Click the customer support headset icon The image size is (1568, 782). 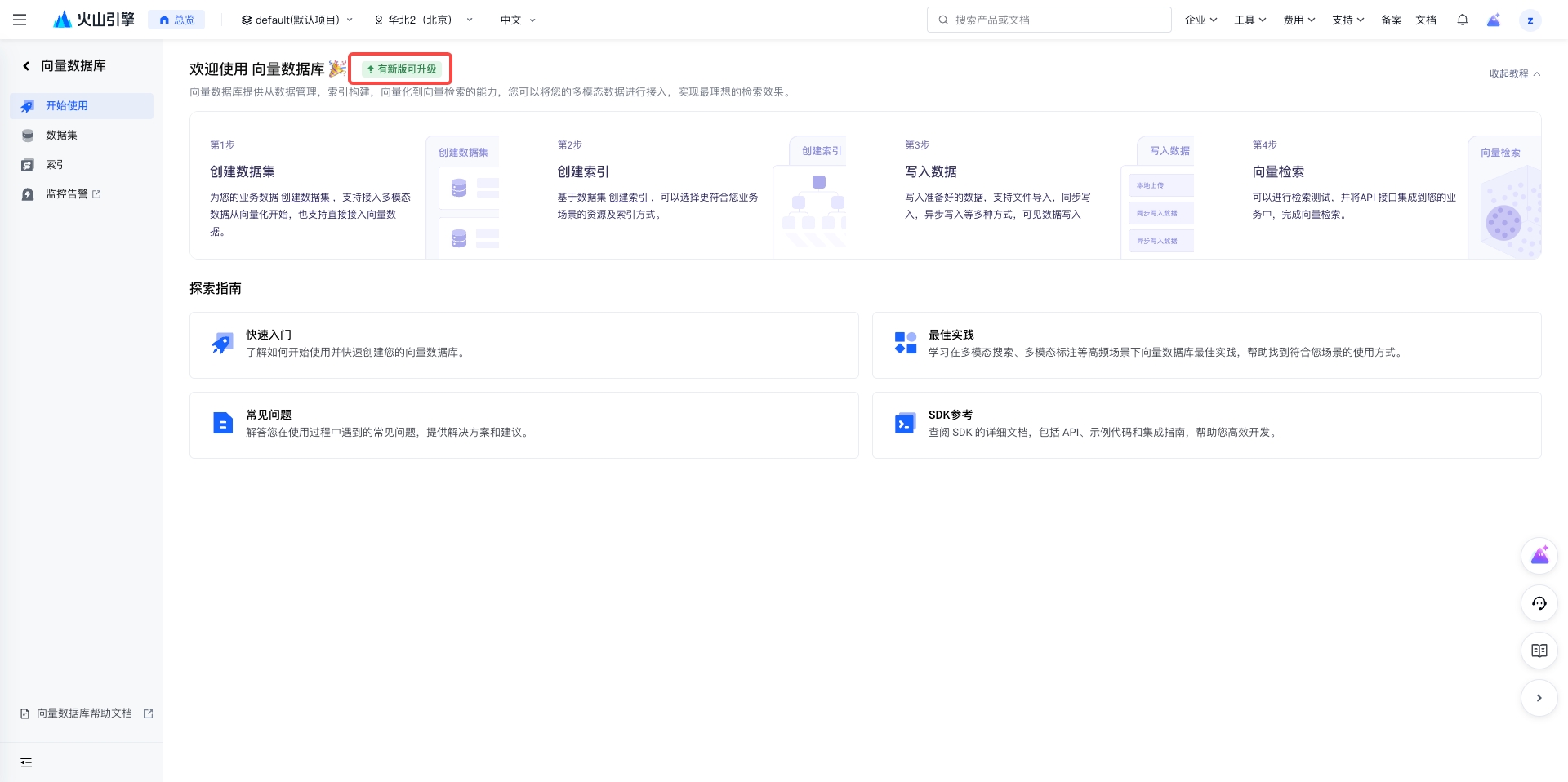1539,603
